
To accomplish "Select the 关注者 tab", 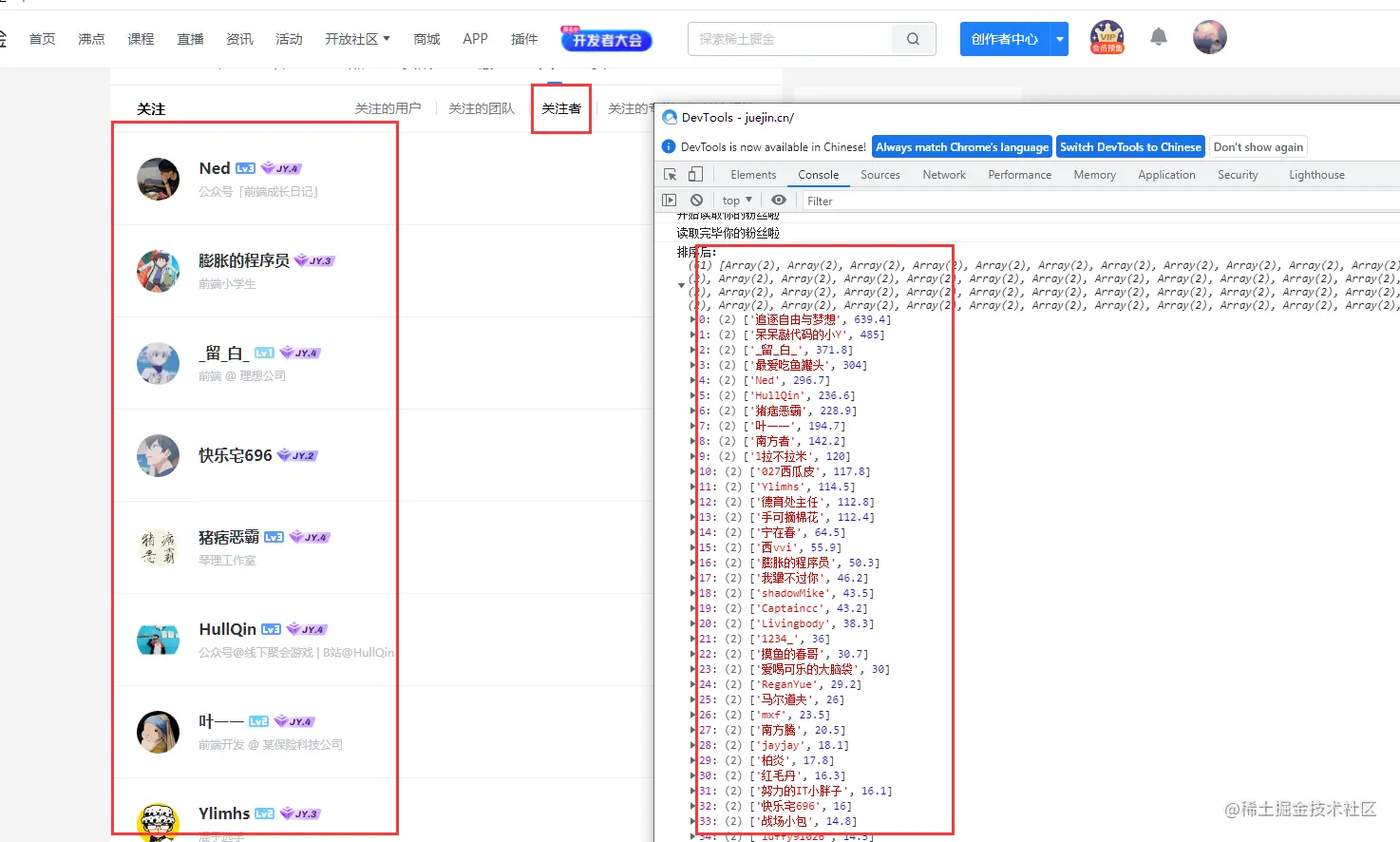I will coord(561,108).
